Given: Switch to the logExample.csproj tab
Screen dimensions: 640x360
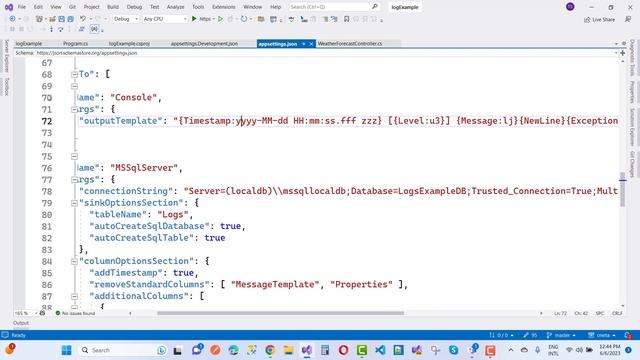Looking at the screenshot, I should pyautogui.click(x=129, y=44).
